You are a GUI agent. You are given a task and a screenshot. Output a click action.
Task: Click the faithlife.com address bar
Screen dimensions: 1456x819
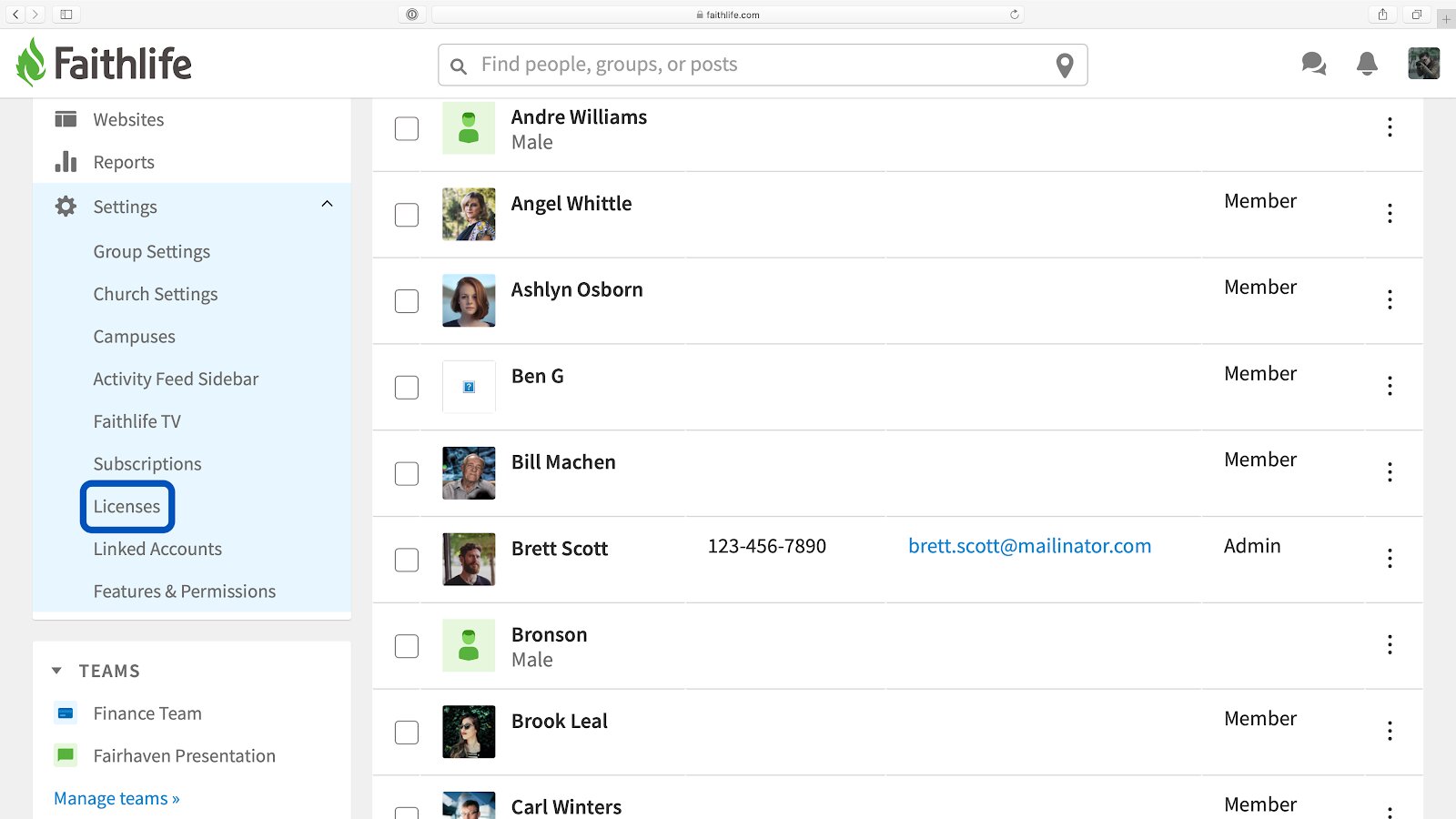pos(728,15)
